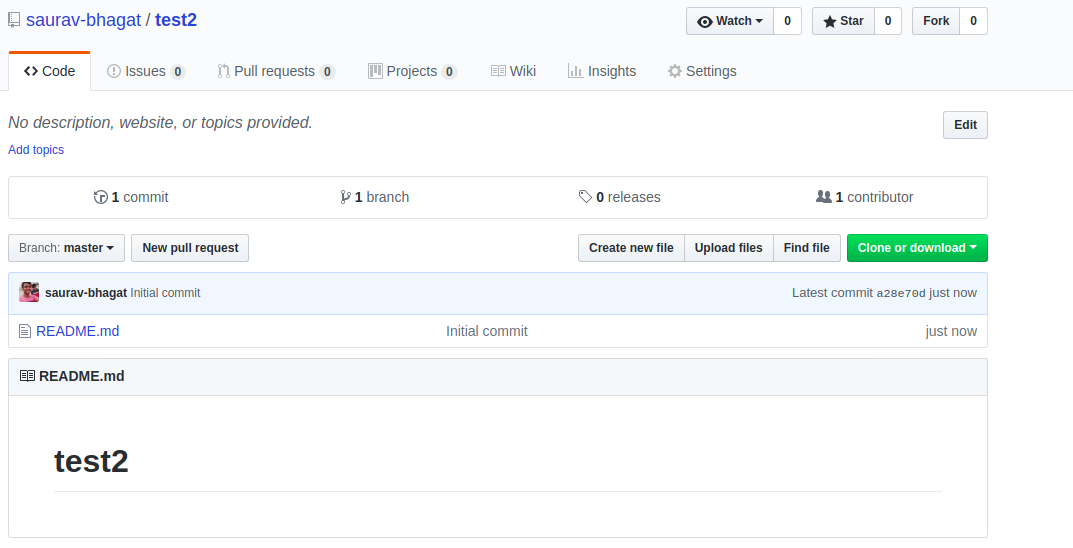Click the Add topics link
The width and height of the screenshot is (1073, 548).
[36, 150]
